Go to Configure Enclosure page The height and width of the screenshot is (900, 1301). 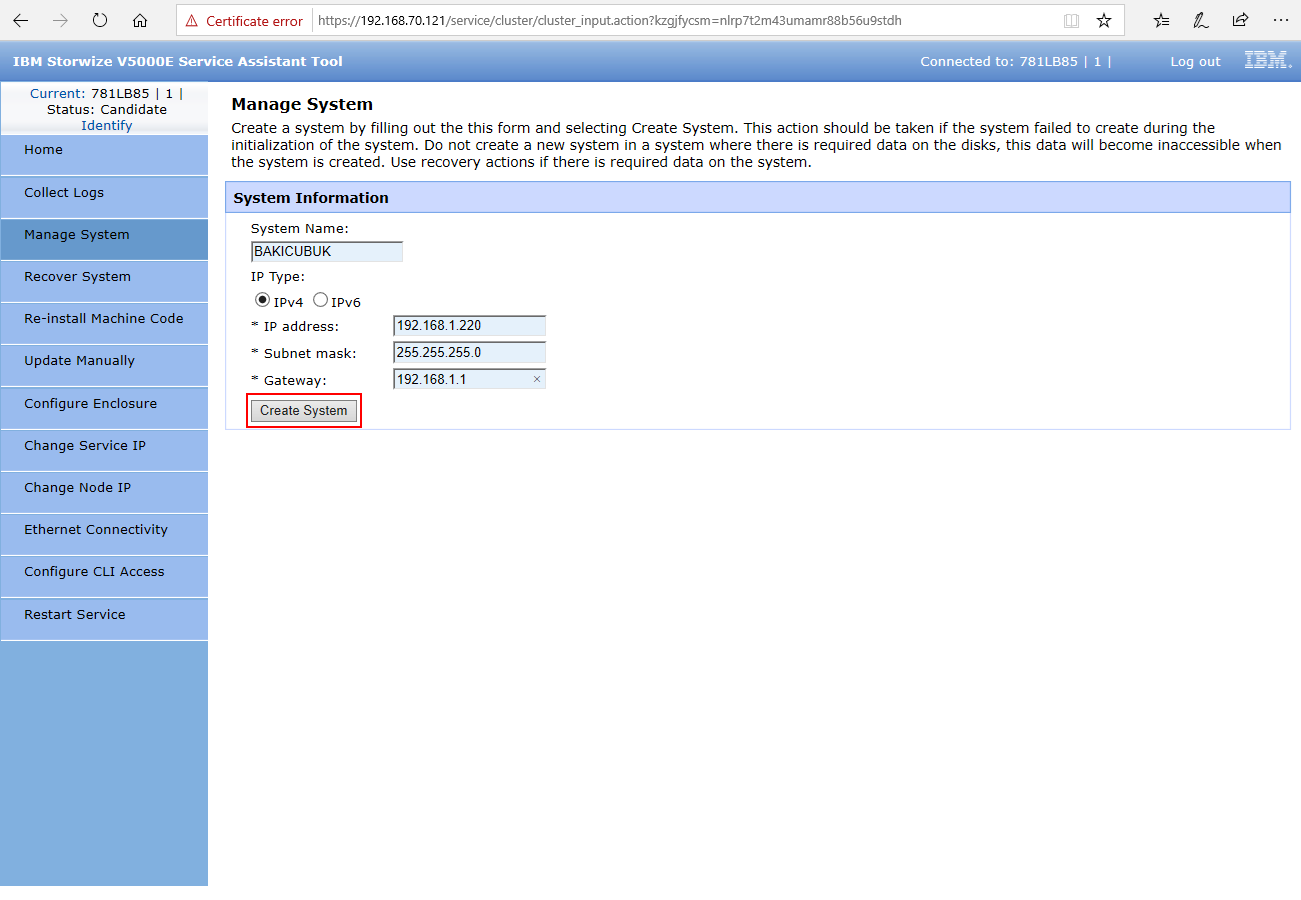click(90, 404)
